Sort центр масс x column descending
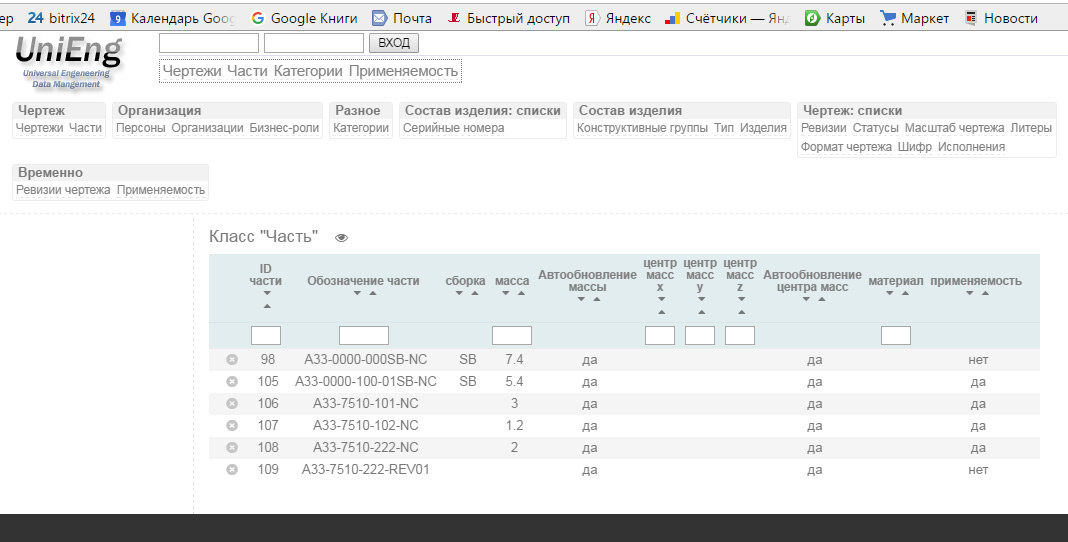 (x=661, y=300)
